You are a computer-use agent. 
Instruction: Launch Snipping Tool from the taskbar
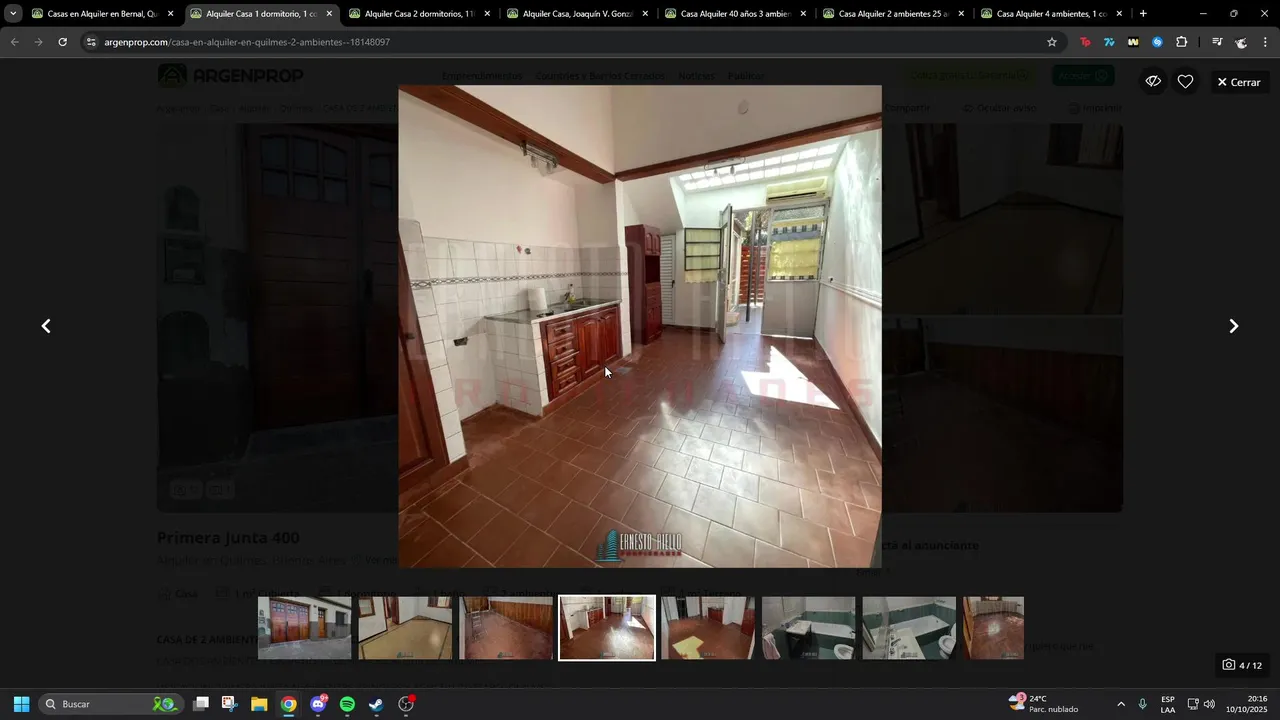(x=229, y=704)
